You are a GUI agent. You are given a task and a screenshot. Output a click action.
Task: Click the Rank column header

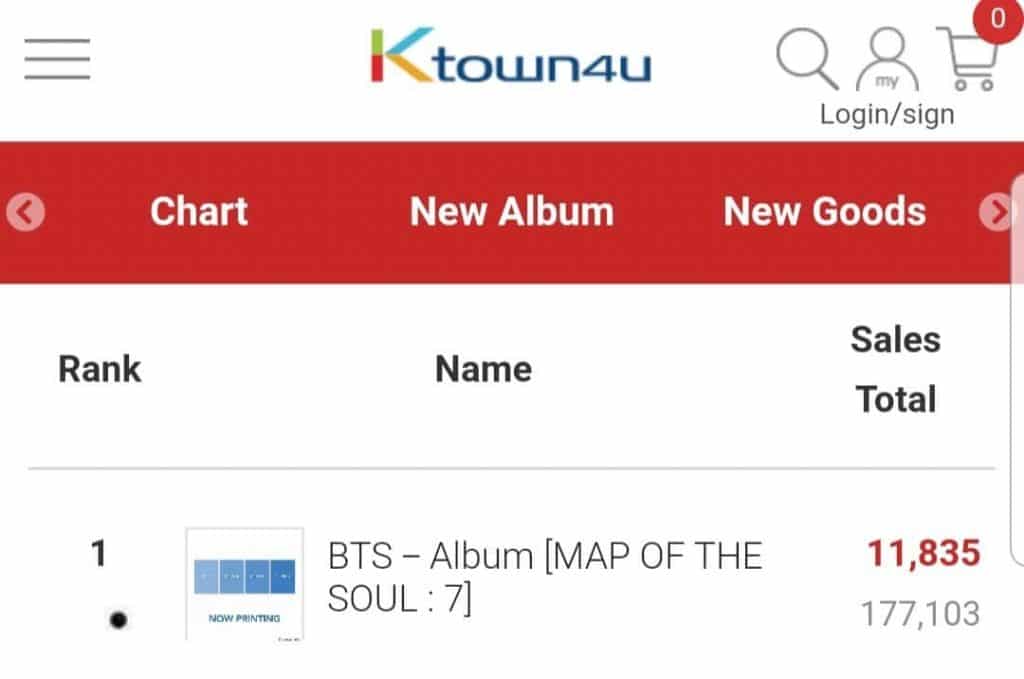(100, 369)
